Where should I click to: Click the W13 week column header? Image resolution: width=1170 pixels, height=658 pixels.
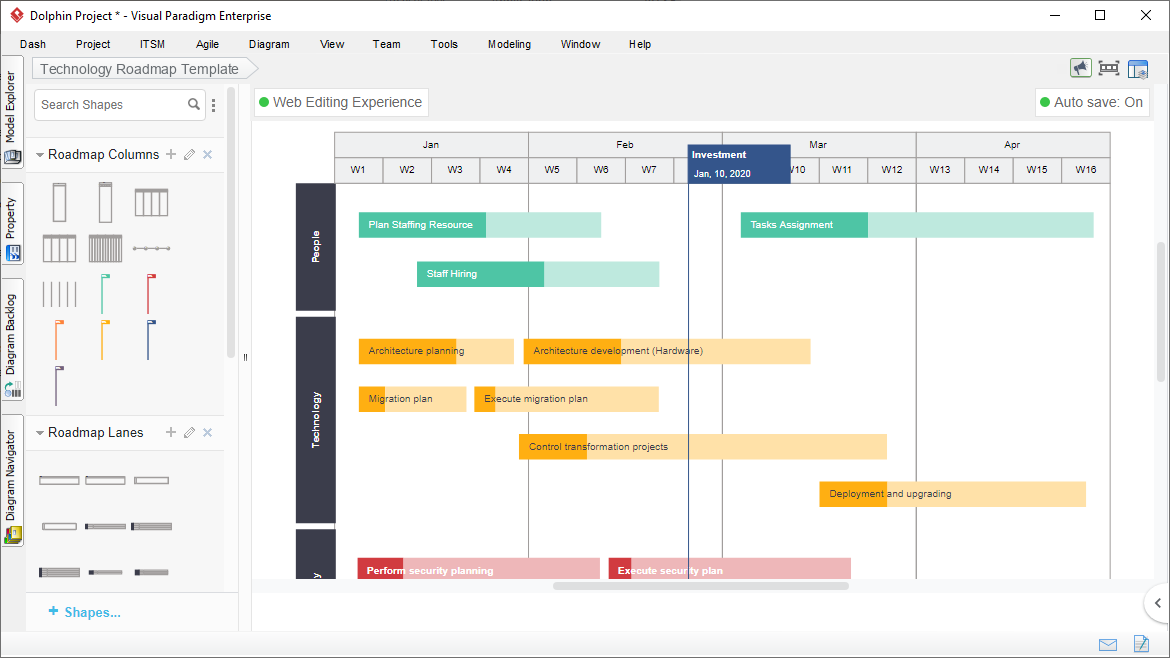pos(940,169)
